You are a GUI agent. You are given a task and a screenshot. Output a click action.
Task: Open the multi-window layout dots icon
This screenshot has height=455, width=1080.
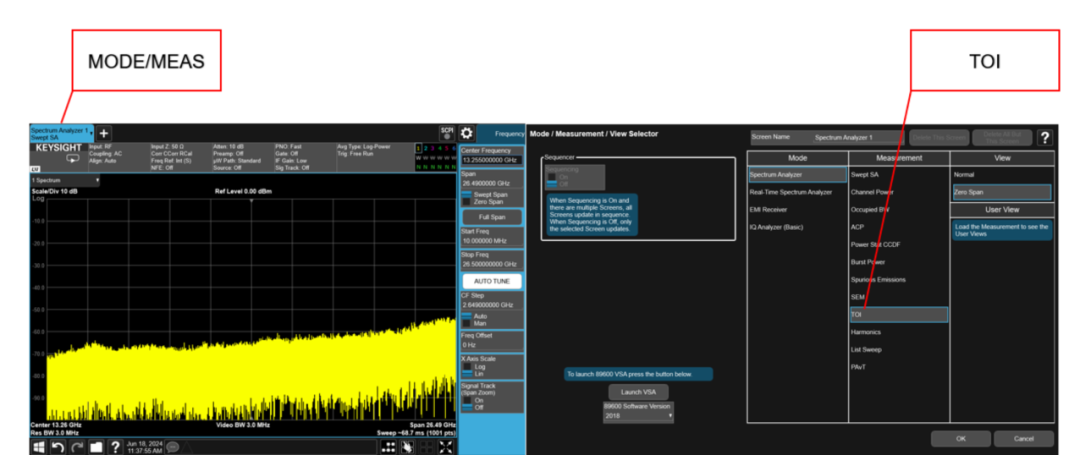389,447
